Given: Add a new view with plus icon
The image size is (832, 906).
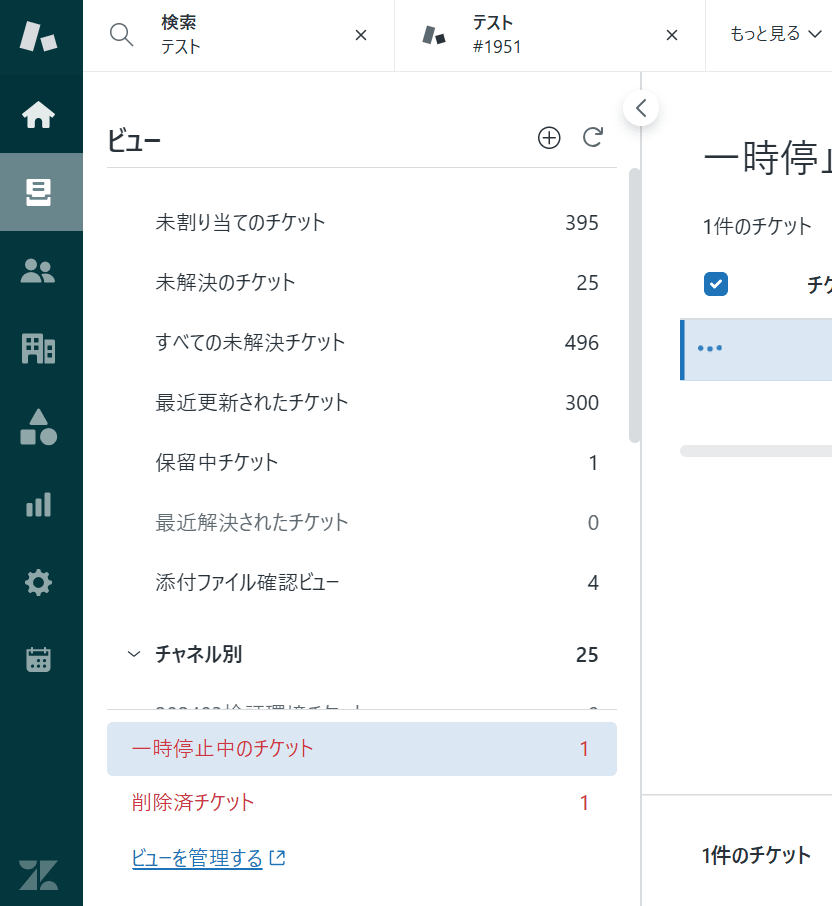Looking at the screenshot, I should point(549,138).
